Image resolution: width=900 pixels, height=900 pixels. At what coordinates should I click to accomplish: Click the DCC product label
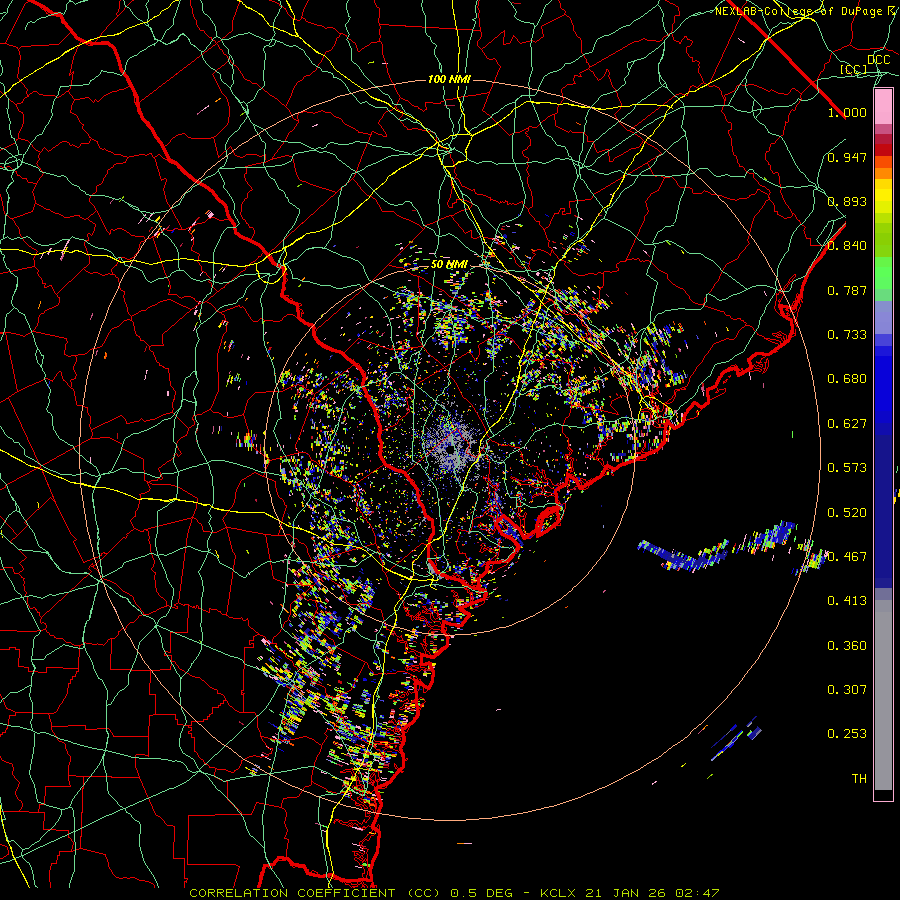point(878,60)
